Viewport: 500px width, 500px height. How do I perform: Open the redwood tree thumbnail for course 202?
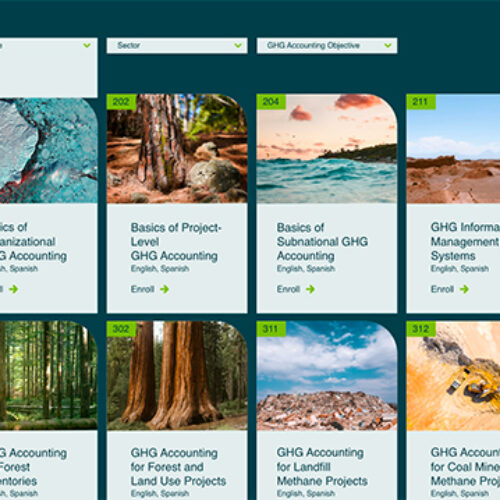click(x=177, y=149)
